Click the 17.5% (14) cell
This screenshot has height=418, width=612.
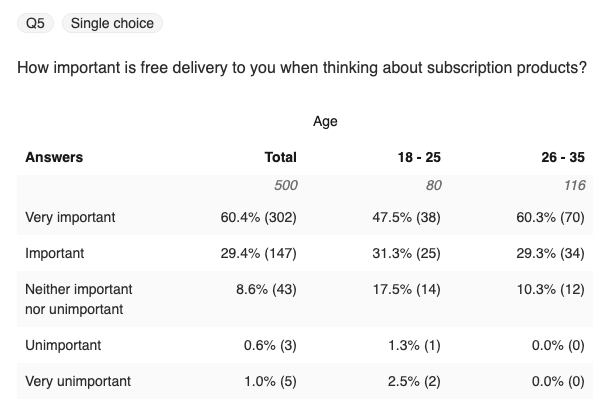tap(406, 289)
